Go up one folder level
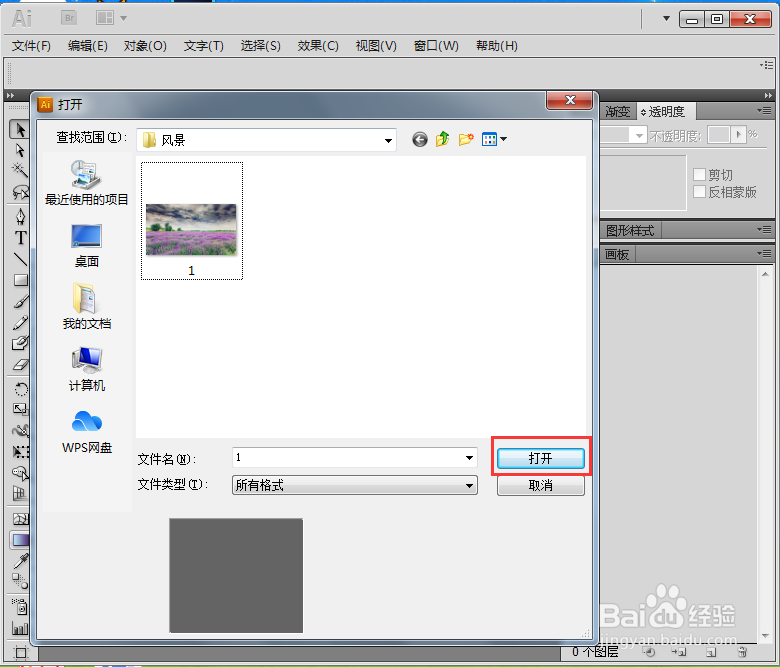 tap(442, 139)
